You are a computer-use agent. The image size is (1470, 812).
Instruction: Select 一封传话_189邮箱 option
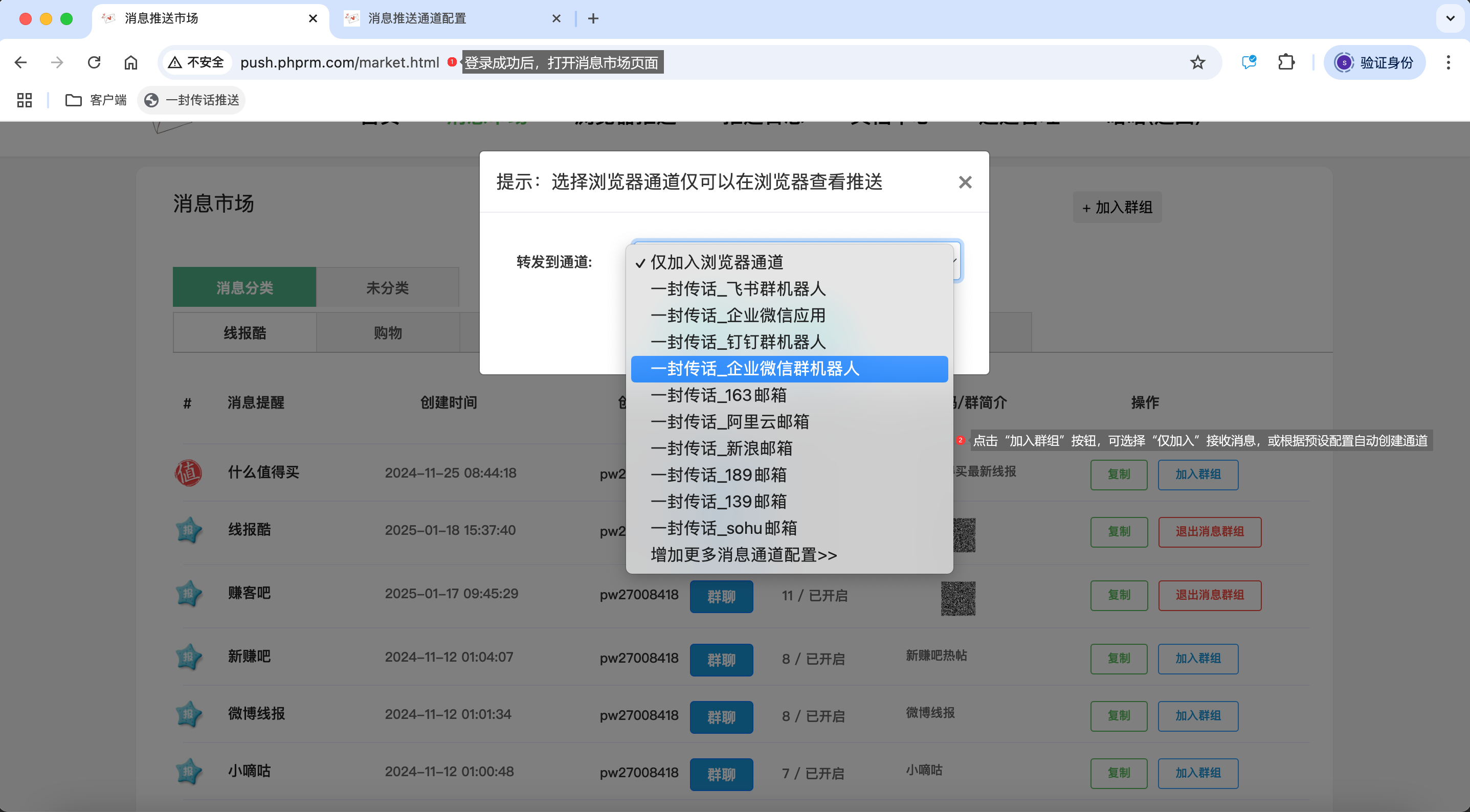[x=789, y=475]
